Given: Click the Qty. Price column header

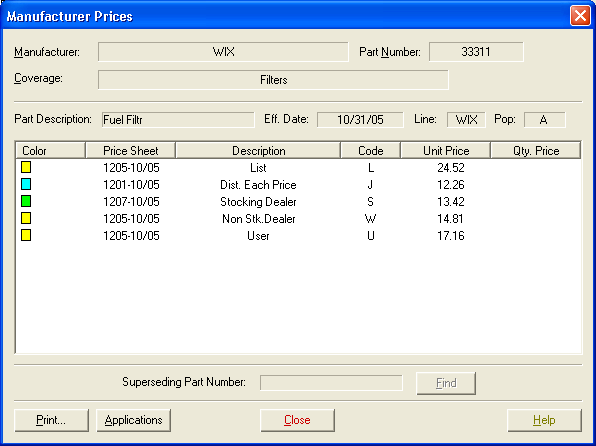Looking at the screenshot, I should click(536, 151).
